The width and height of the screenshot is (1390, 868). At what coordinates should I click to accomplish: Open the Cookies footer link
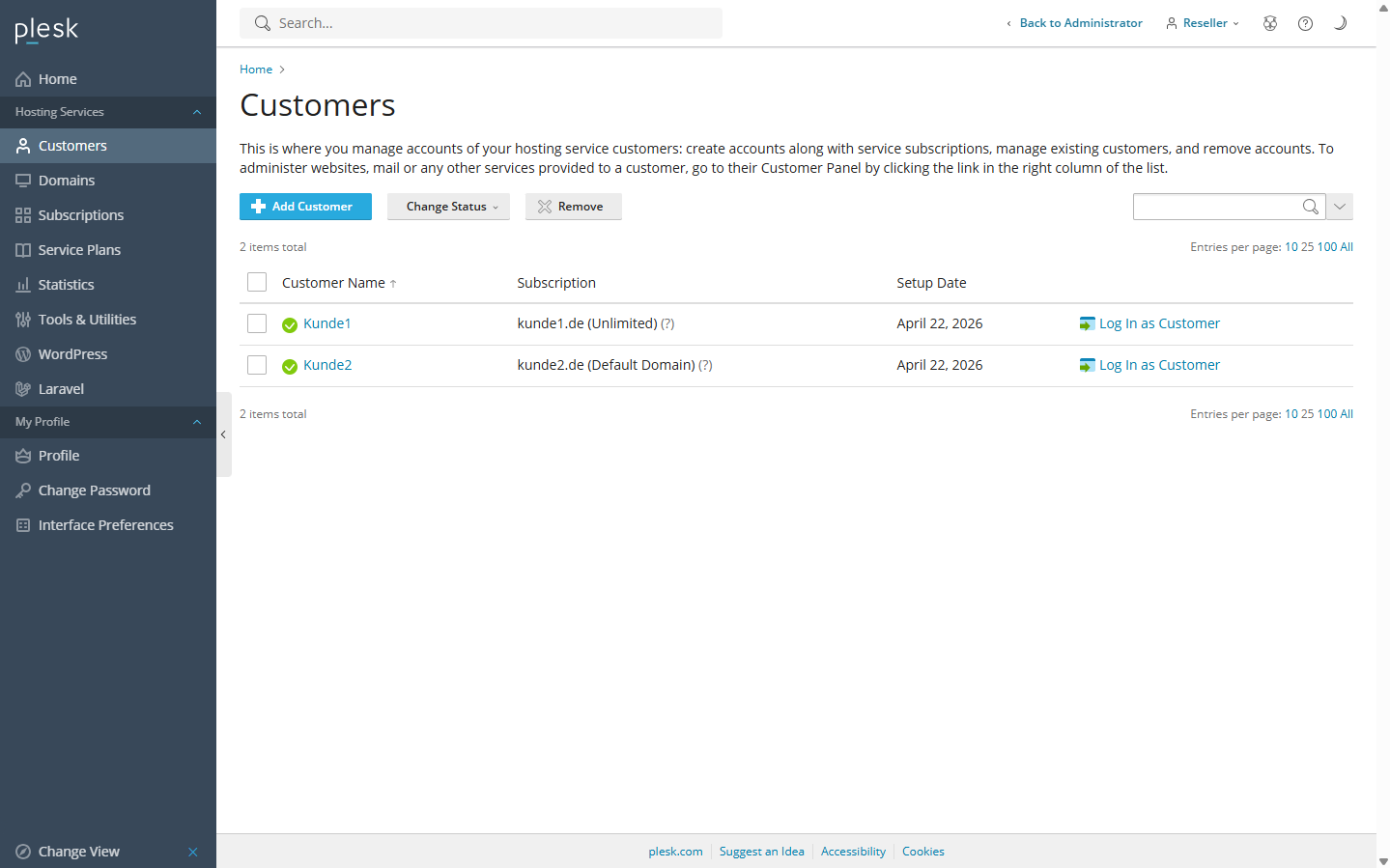tap(922, 852)
